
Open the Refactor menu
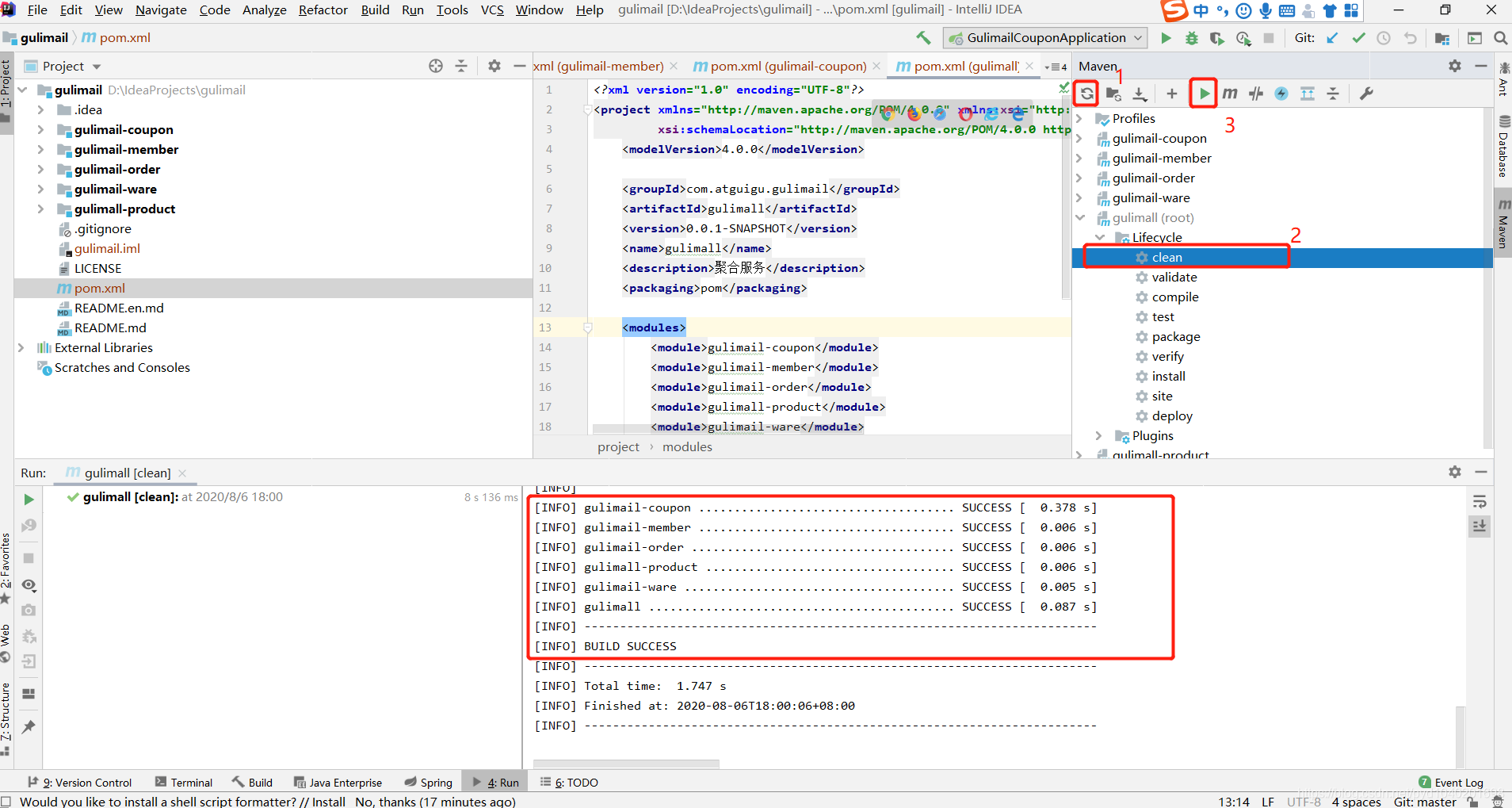point(323,10)
